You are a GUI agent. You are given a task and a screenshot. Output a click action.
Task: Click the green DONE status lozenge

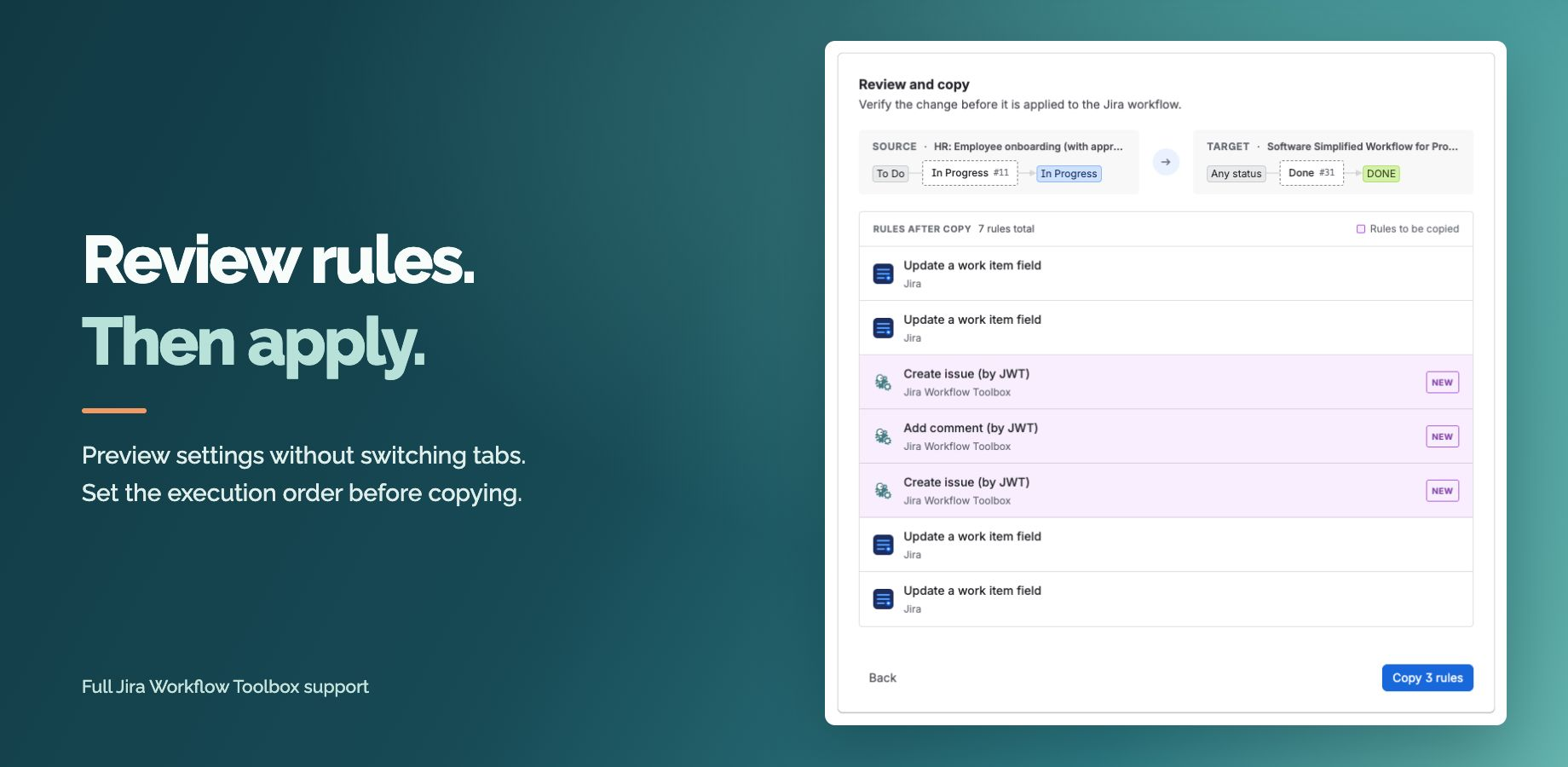click(x=1381, y=174)
